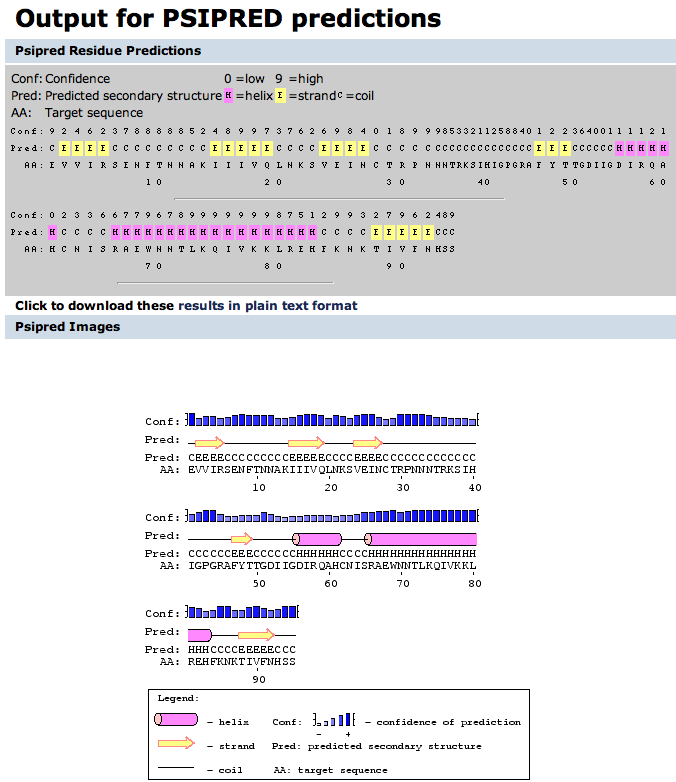Click the strand arrow in the third diagram row

click(x=256, y=635)
